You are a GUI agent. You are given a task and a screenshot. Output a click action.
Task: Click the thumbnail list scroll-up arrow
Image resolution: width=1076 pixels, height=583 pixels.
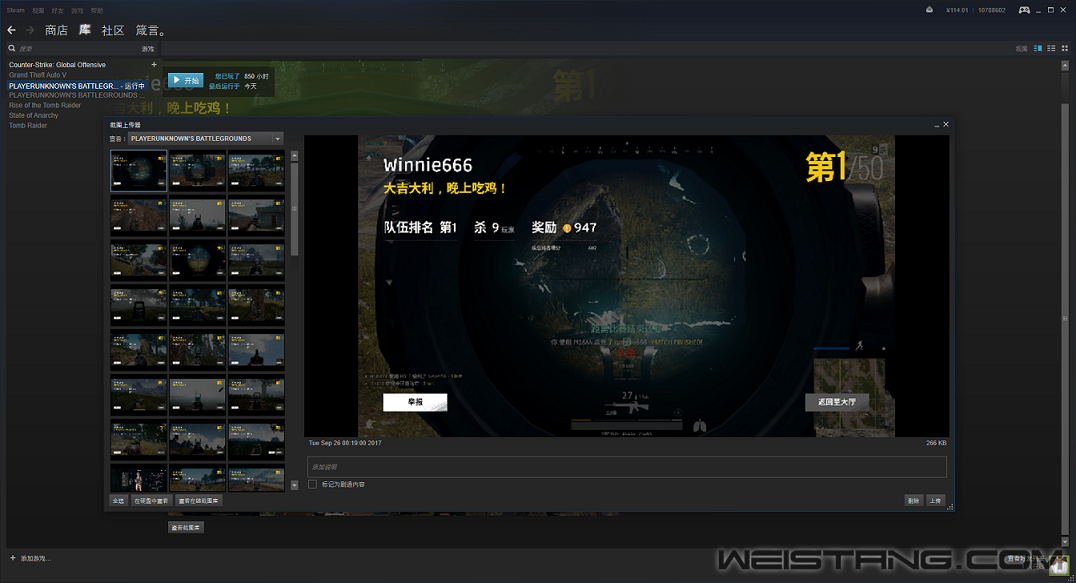tap(294, 156)
